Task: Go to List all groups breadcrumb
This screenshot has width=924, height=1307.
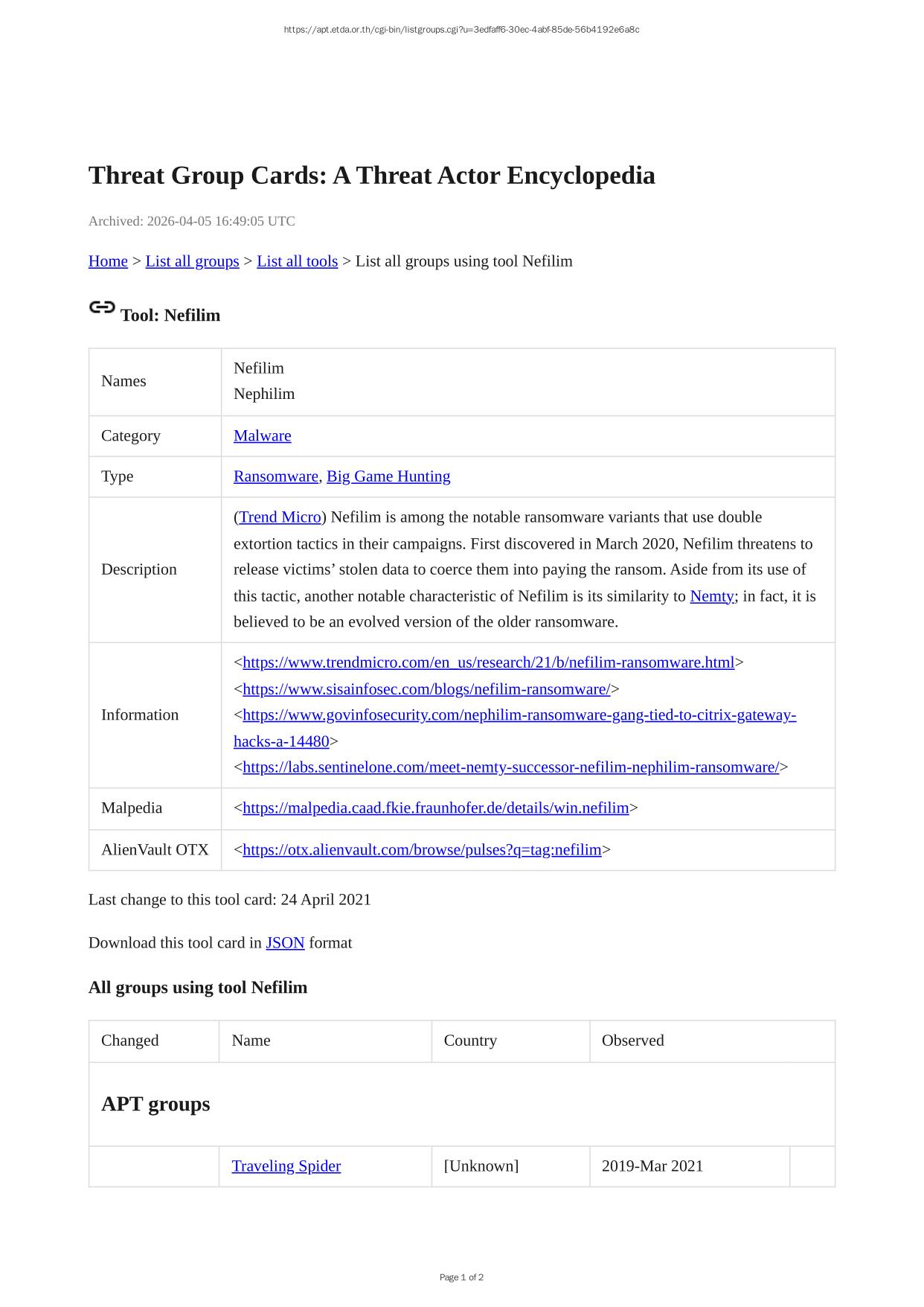Action: (x=192, y=261)
